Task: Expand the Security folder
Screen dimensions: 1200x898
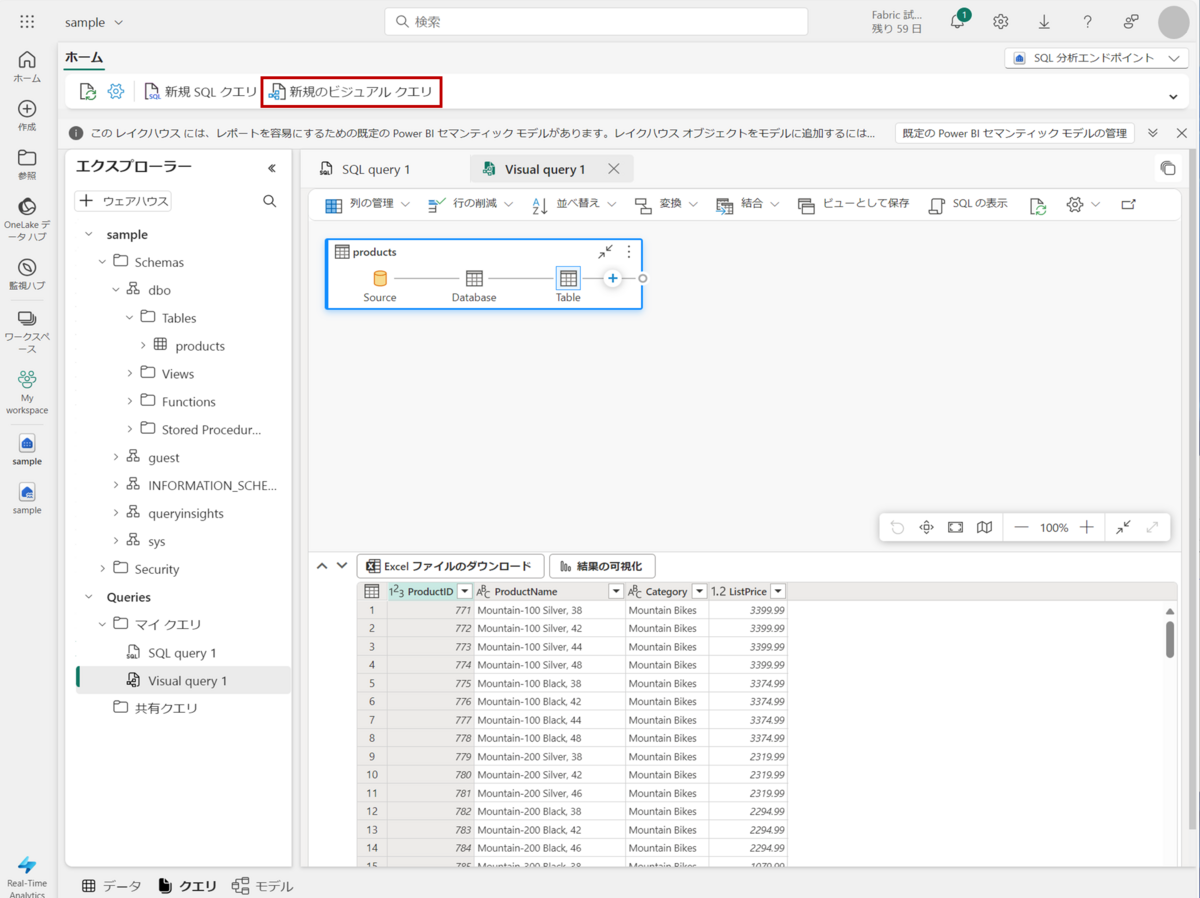Action: click(x=102, y=569)
